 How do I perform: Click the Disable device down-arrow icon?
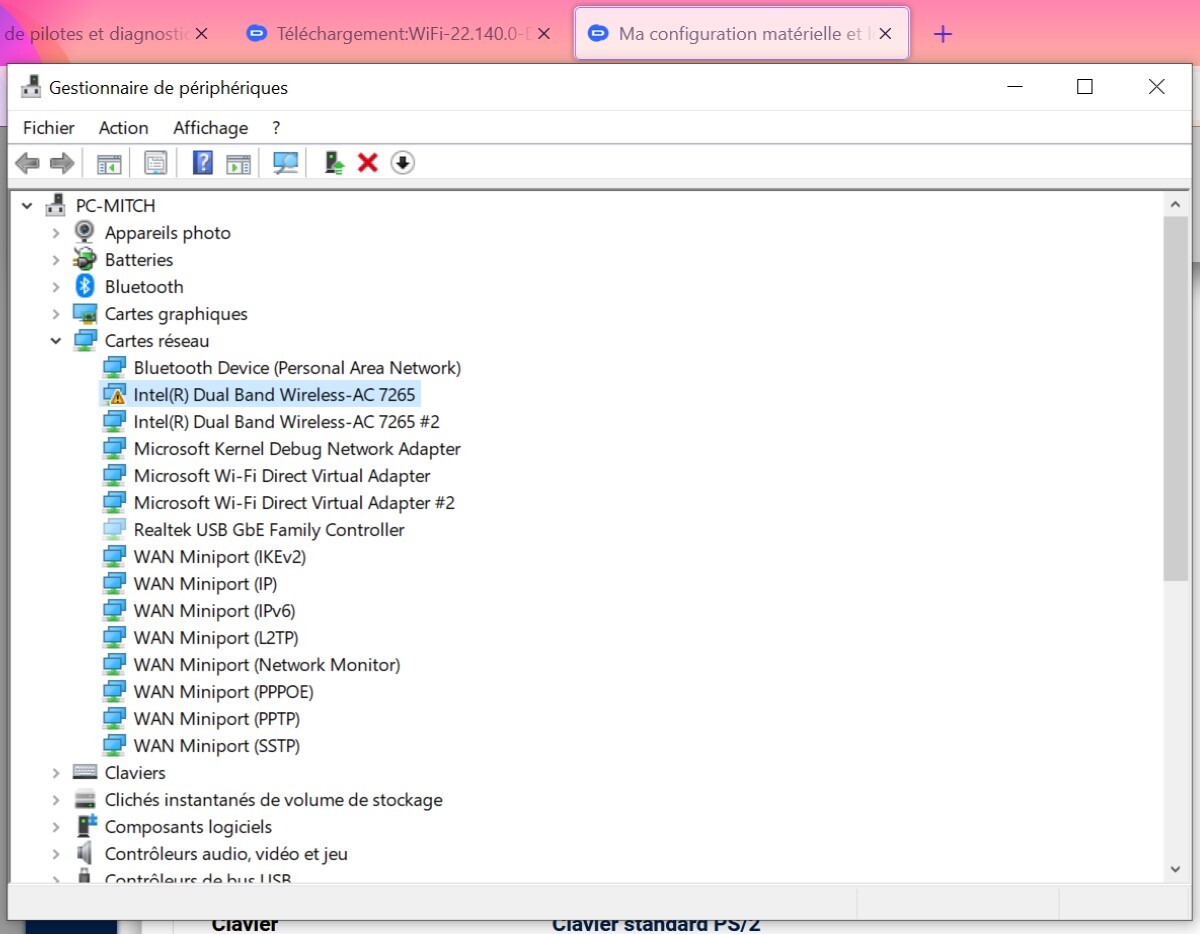click(402, 162)
